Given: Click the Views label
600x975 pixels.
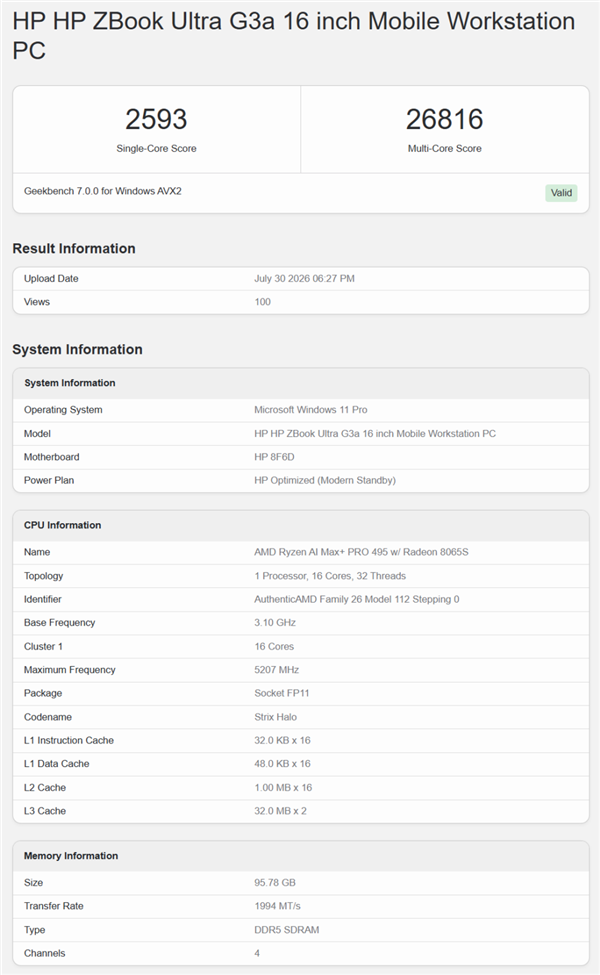Looking at the screenshot, I should point(37,302).
